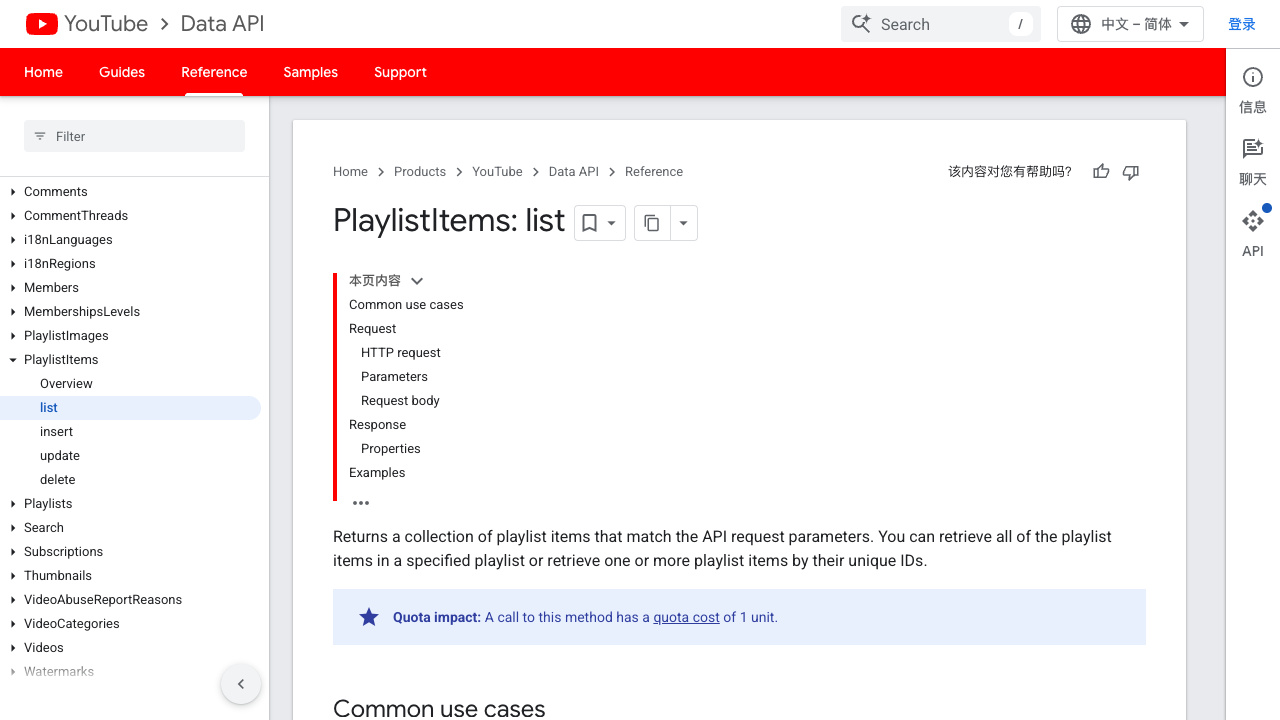Click the Search input box
The width and height of the screenshot is (1280, 720).
coord(941,24)
